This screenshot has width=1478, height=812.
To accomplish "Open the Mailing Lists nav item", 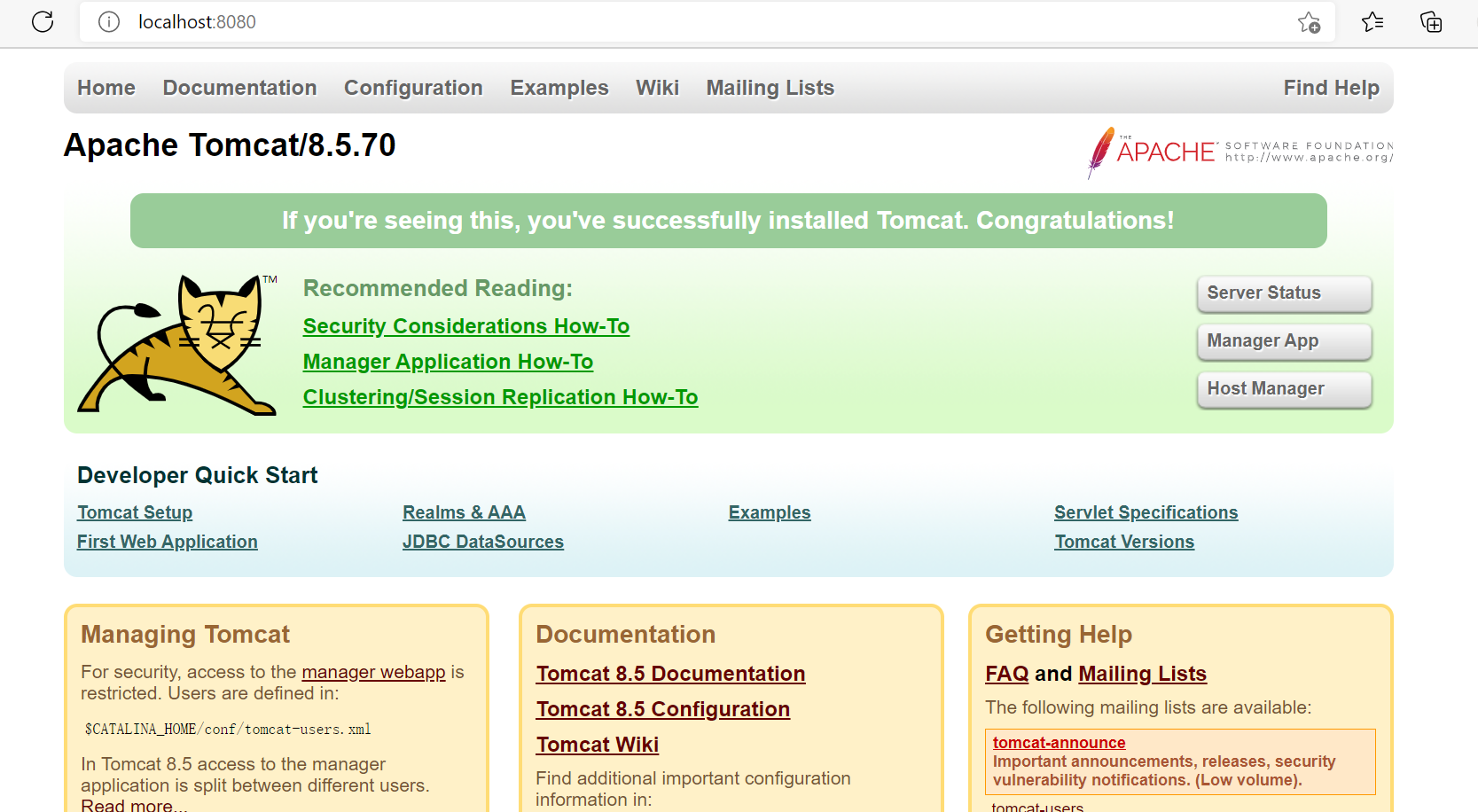I will coord(770,88).
